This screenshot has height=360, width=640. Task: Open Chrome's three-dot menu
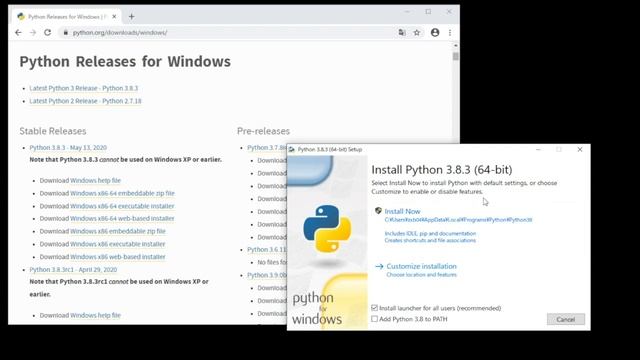[x=450, y=32]
